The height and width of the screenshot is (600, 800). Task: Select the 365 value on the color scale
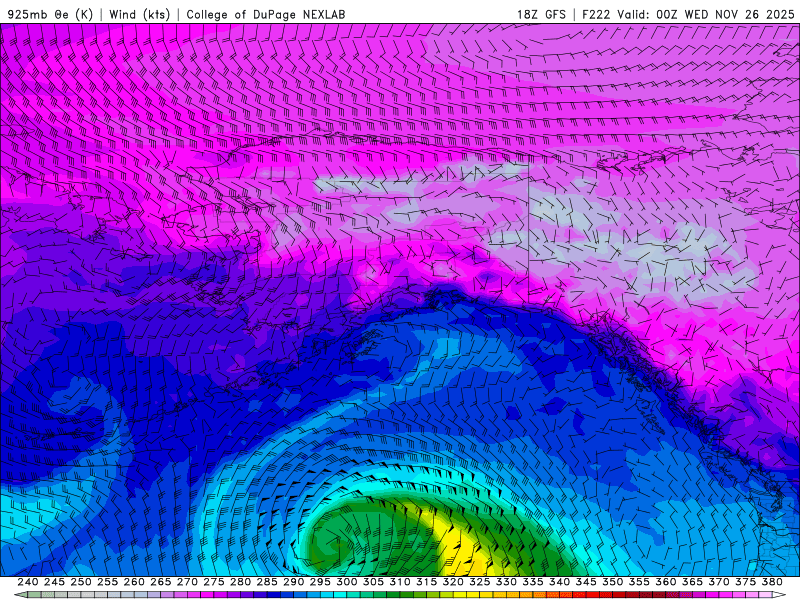pos(692,582)
